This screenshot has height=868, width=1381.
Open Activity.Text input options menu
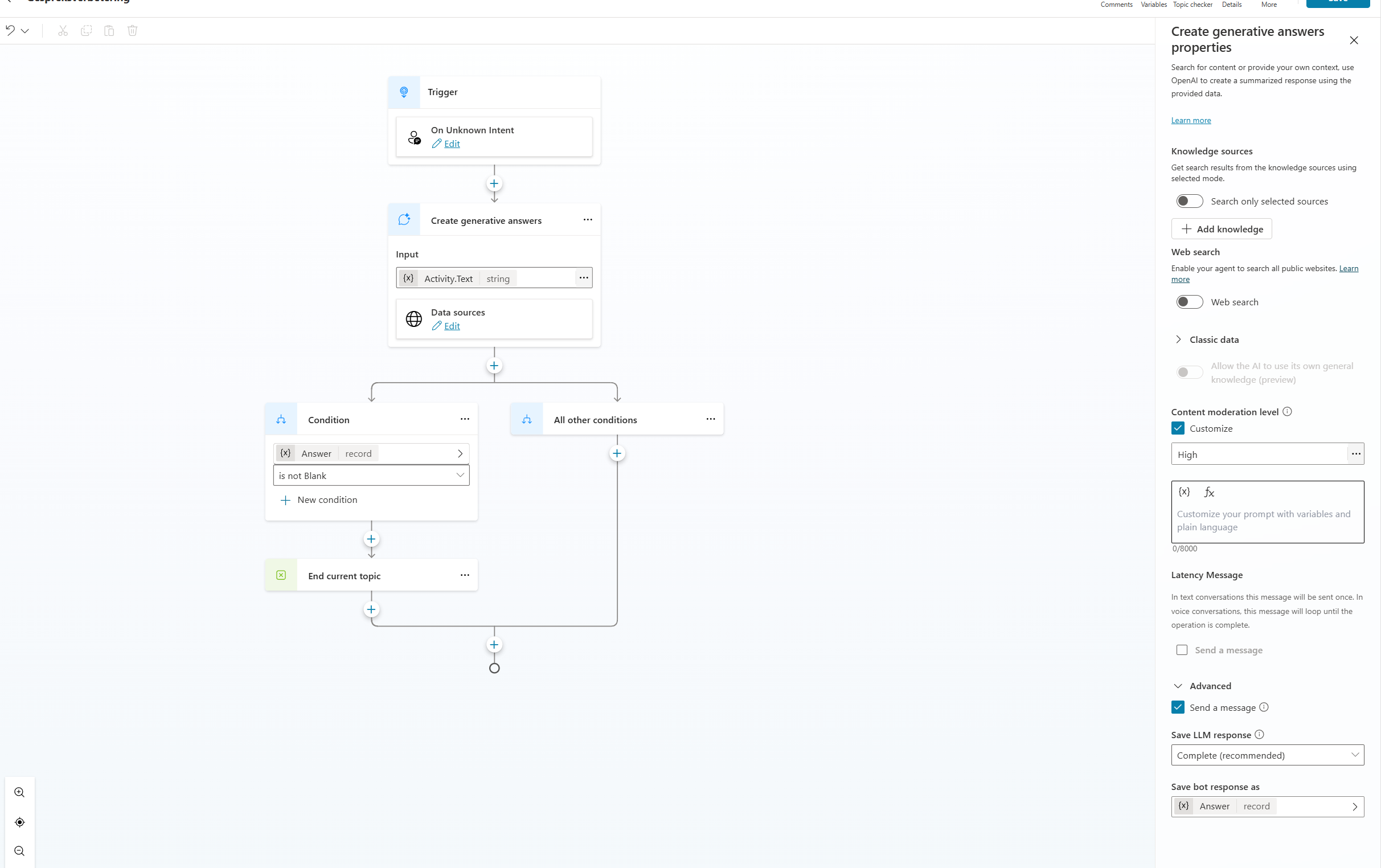click(584, 278)
